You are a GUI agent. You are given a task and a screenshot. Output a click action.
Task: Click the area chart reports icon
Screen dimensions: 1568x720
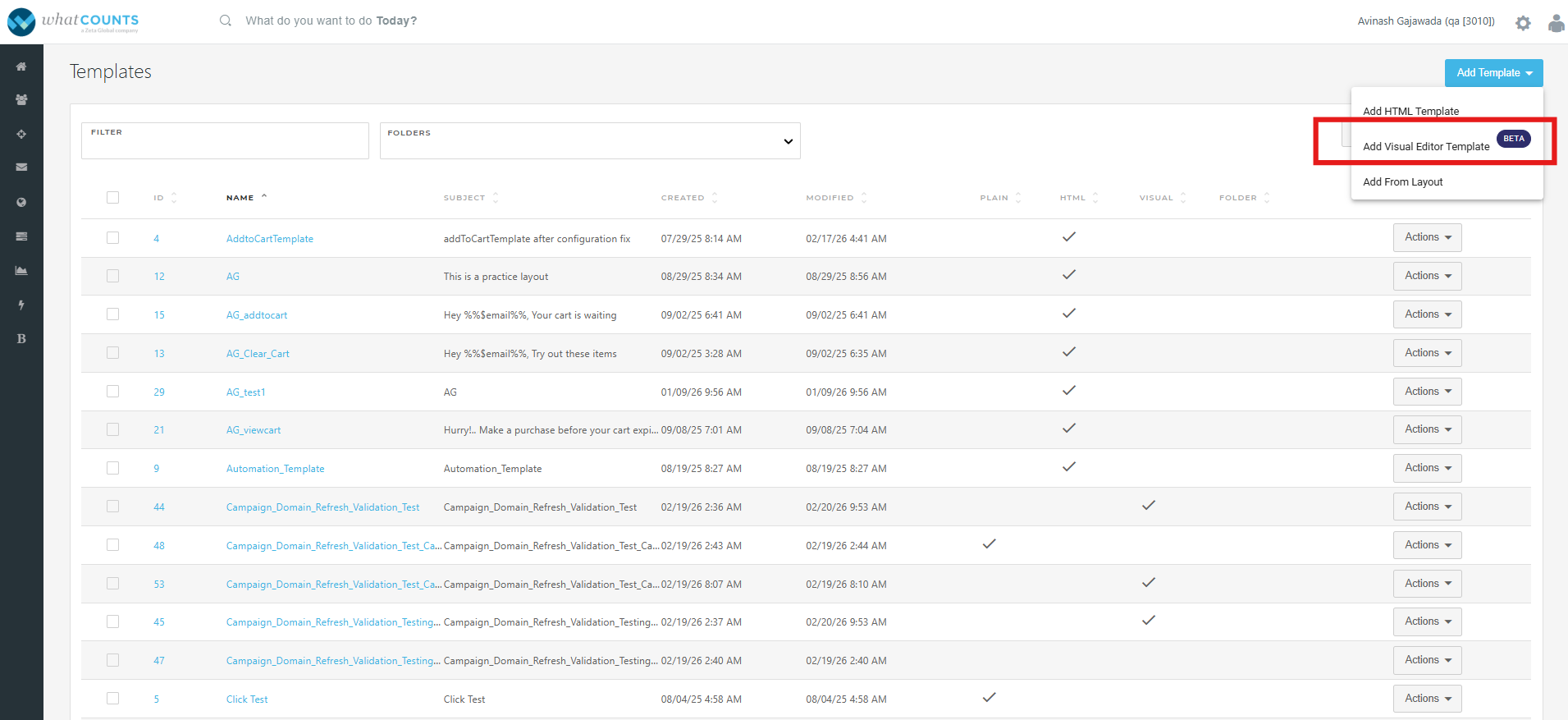(x=21, y=270)
